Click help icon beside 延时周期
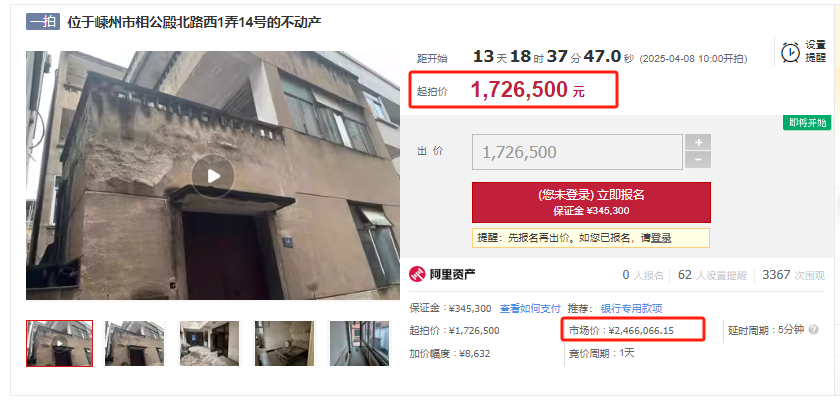The width and height of the screenshot is (840, 402). [x=813, y=330]
